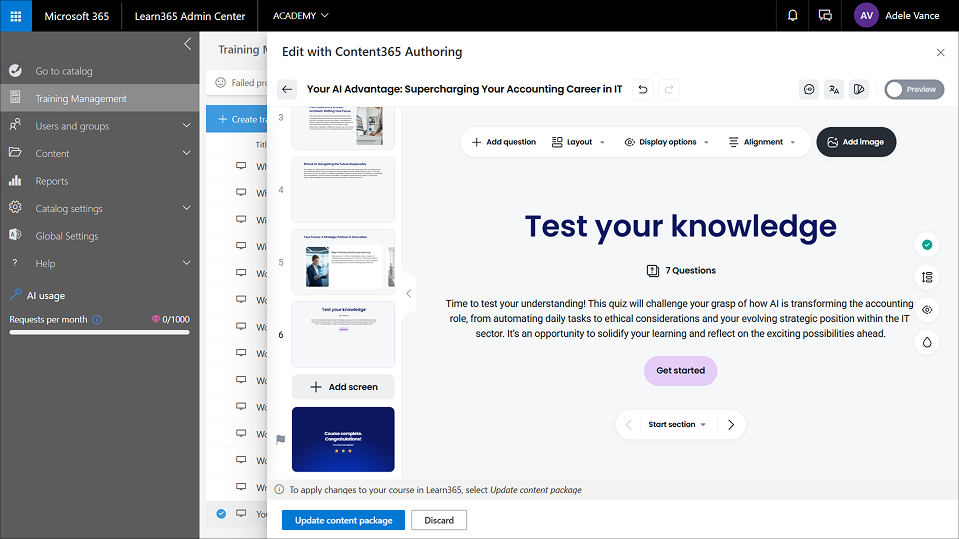The width and height of the screenshot is (959, 539).
Task: Open Go to catalog in sidebar
Action: pyautogui.click(x=63, y=71)
